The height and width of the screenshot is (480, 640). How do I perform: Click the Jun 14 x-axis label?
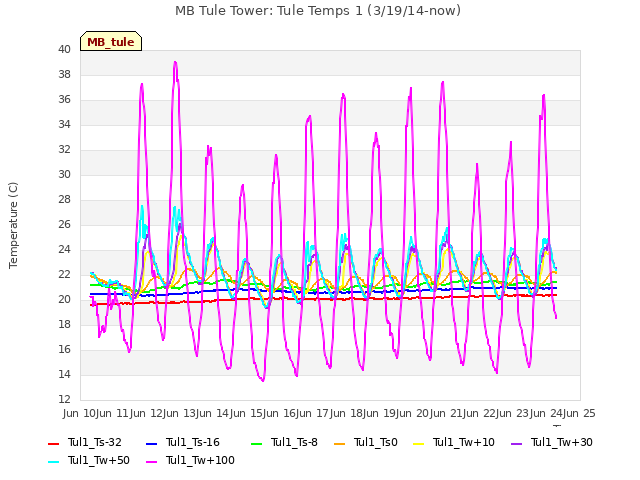click(x=214, y=413)
